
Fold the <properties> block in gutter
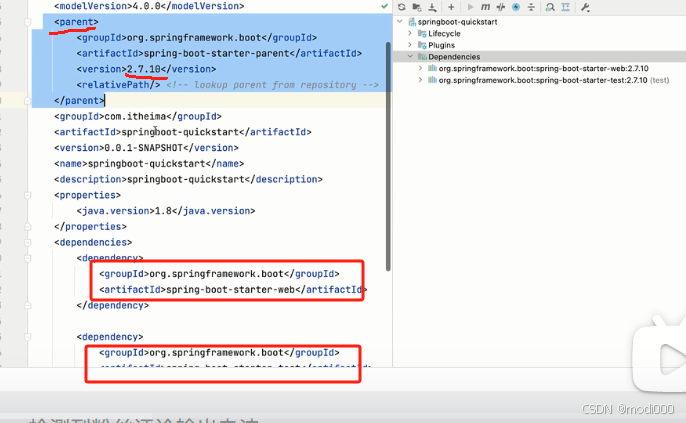point(27,195)
